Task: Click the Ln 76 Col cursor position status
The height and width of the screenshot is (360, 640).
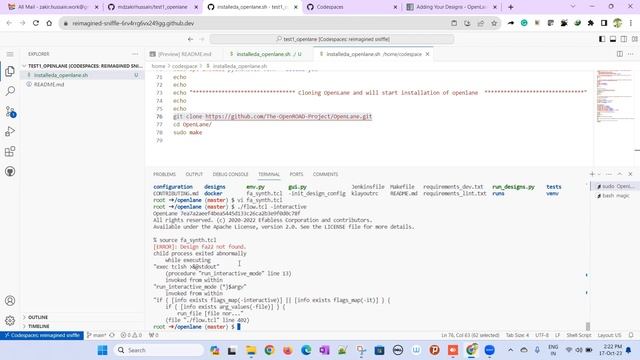Action: coord(470,335)
